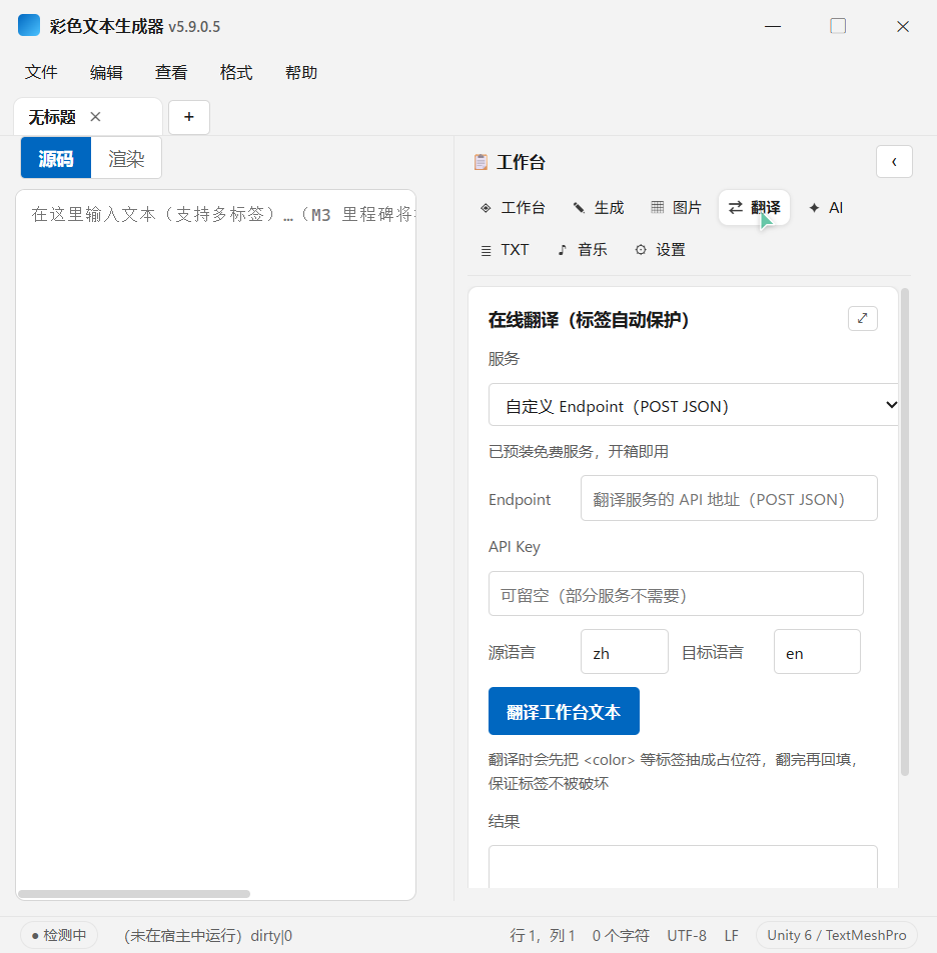Click the 行 1, 列 1 cursor position
The height and width of the screenshot is (953, 937).
click(x=542, y=935)
